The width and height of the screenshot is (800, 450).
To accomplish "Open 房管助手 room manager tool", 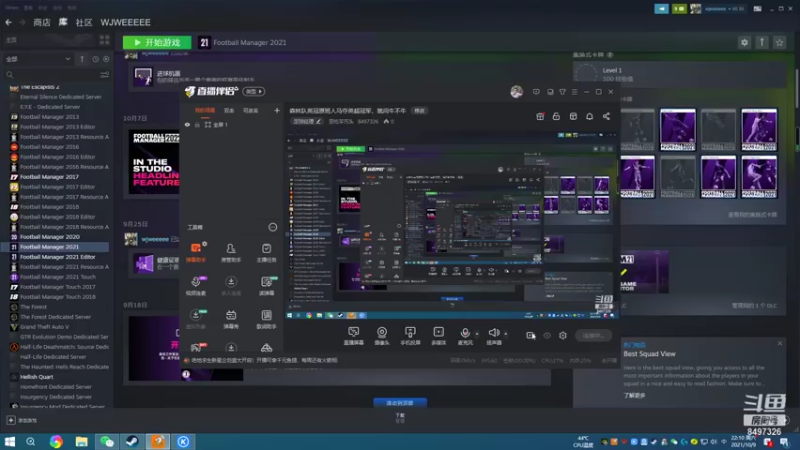I will coord(231,253).
